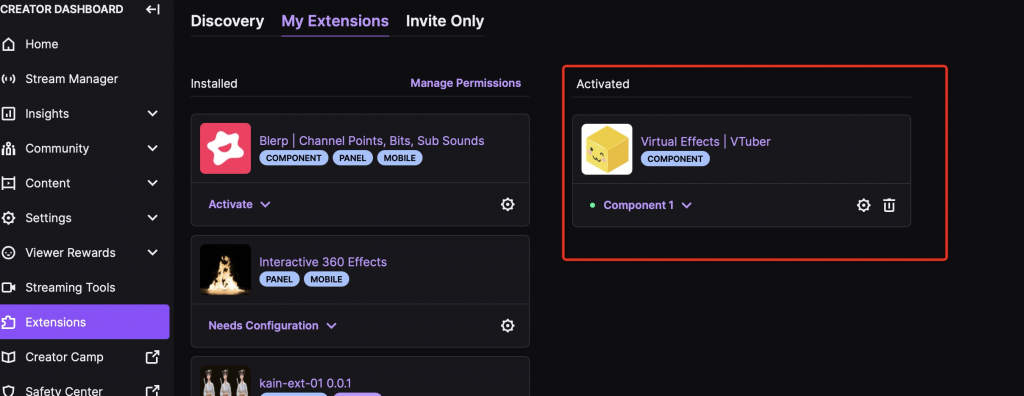
Task: Open the Needs Configuration dropdown
Action: pyautogui.click(x=272, y=325)
